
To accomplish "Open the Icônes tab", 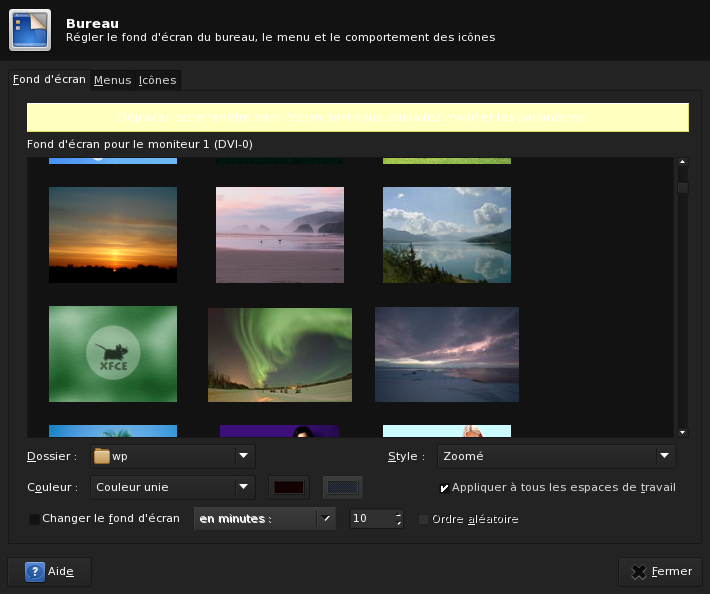I will [x=157, y=80].
